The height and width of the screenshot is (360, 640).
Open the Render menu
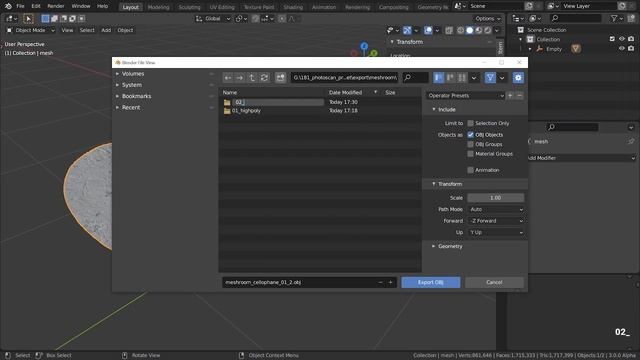click(x=56, y=6)
